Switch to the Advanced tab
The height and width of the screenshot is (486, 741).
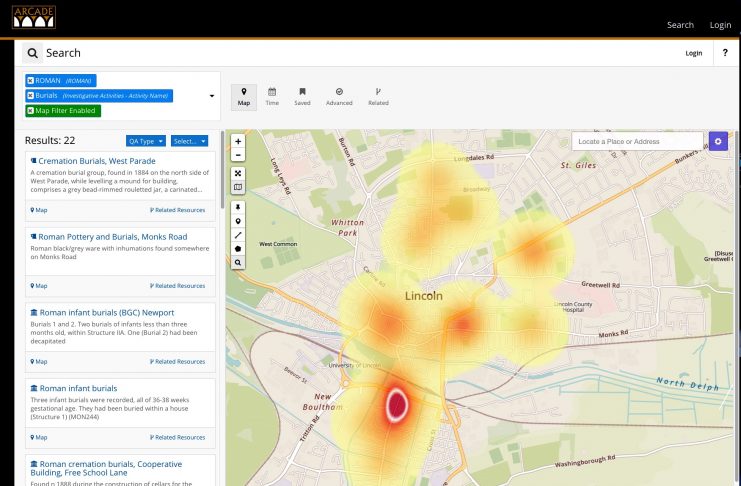339,96
